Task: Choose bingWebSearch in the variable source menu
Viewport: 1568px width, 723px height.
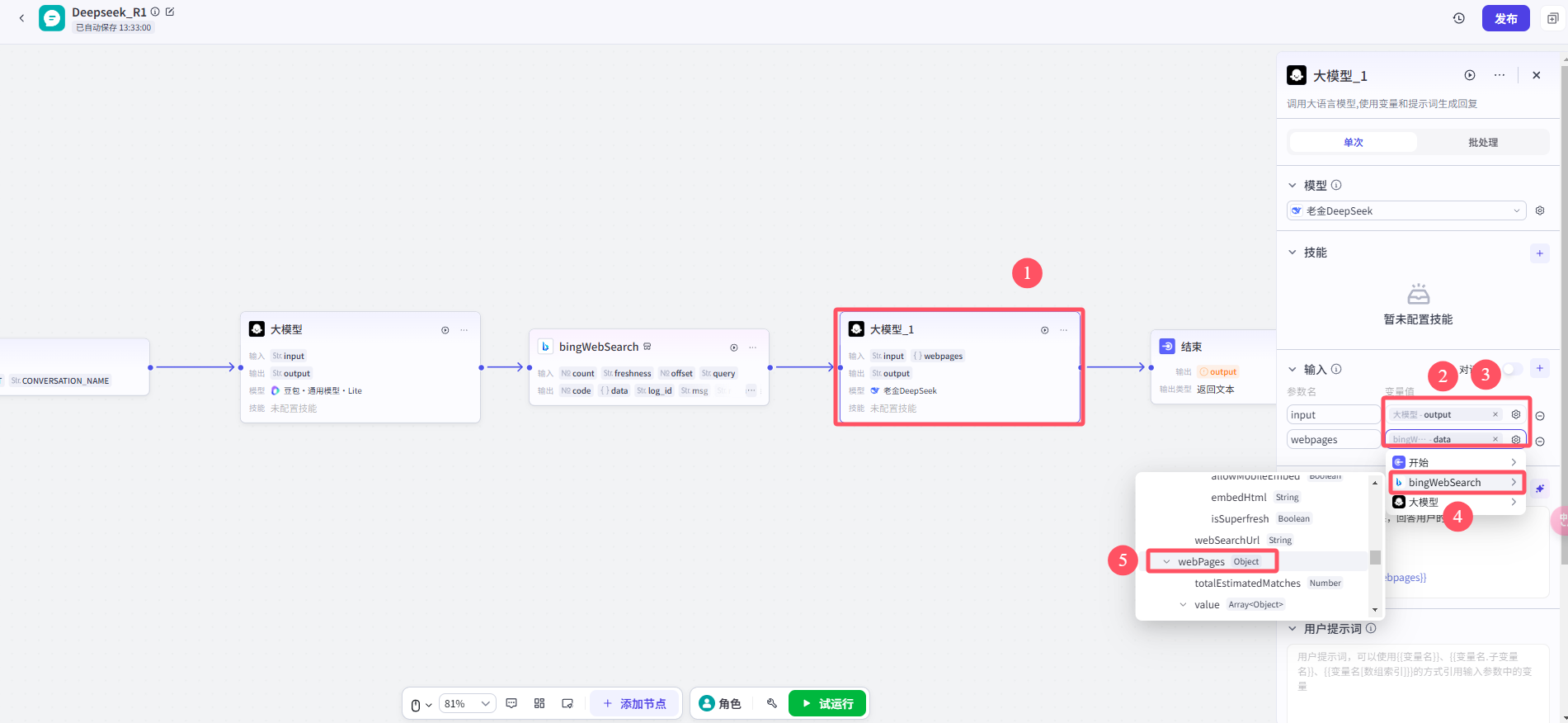Action: click(x=1457, y=482)
